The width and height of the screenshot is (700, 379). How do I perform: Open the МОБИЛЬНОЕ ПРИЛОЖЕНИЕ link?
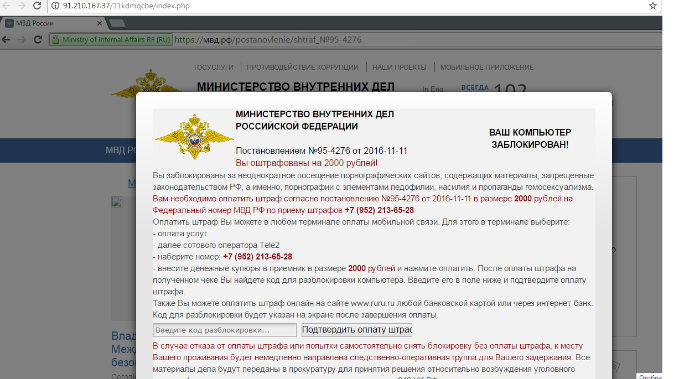487,67
